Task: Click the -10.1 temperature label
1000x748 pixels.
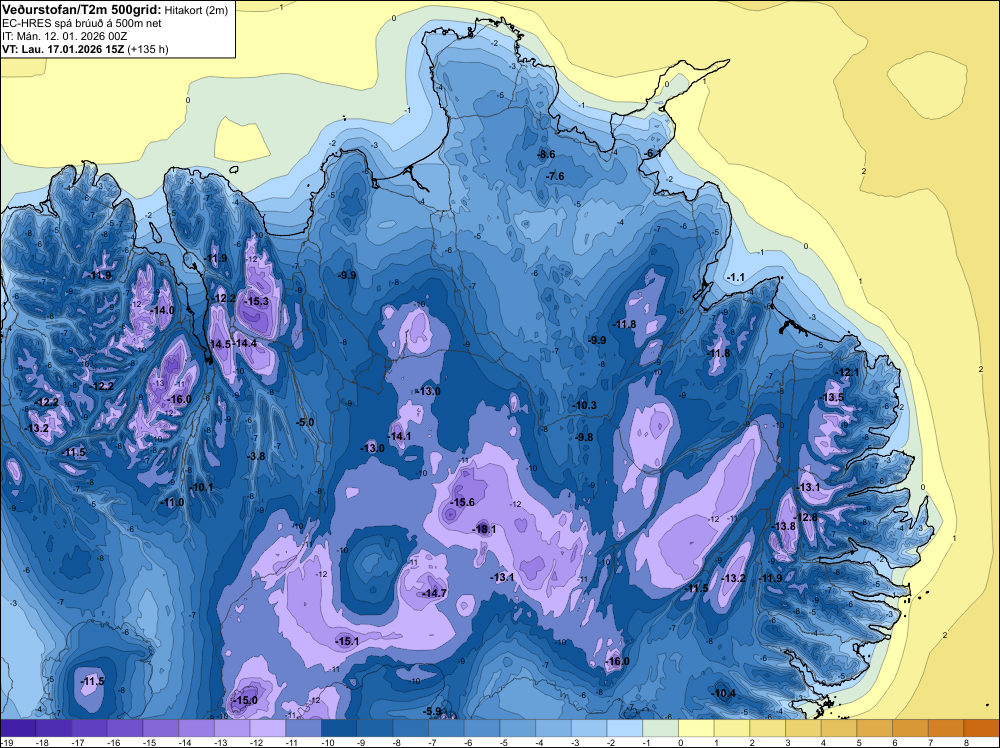Action: click(x=202, y=487)
